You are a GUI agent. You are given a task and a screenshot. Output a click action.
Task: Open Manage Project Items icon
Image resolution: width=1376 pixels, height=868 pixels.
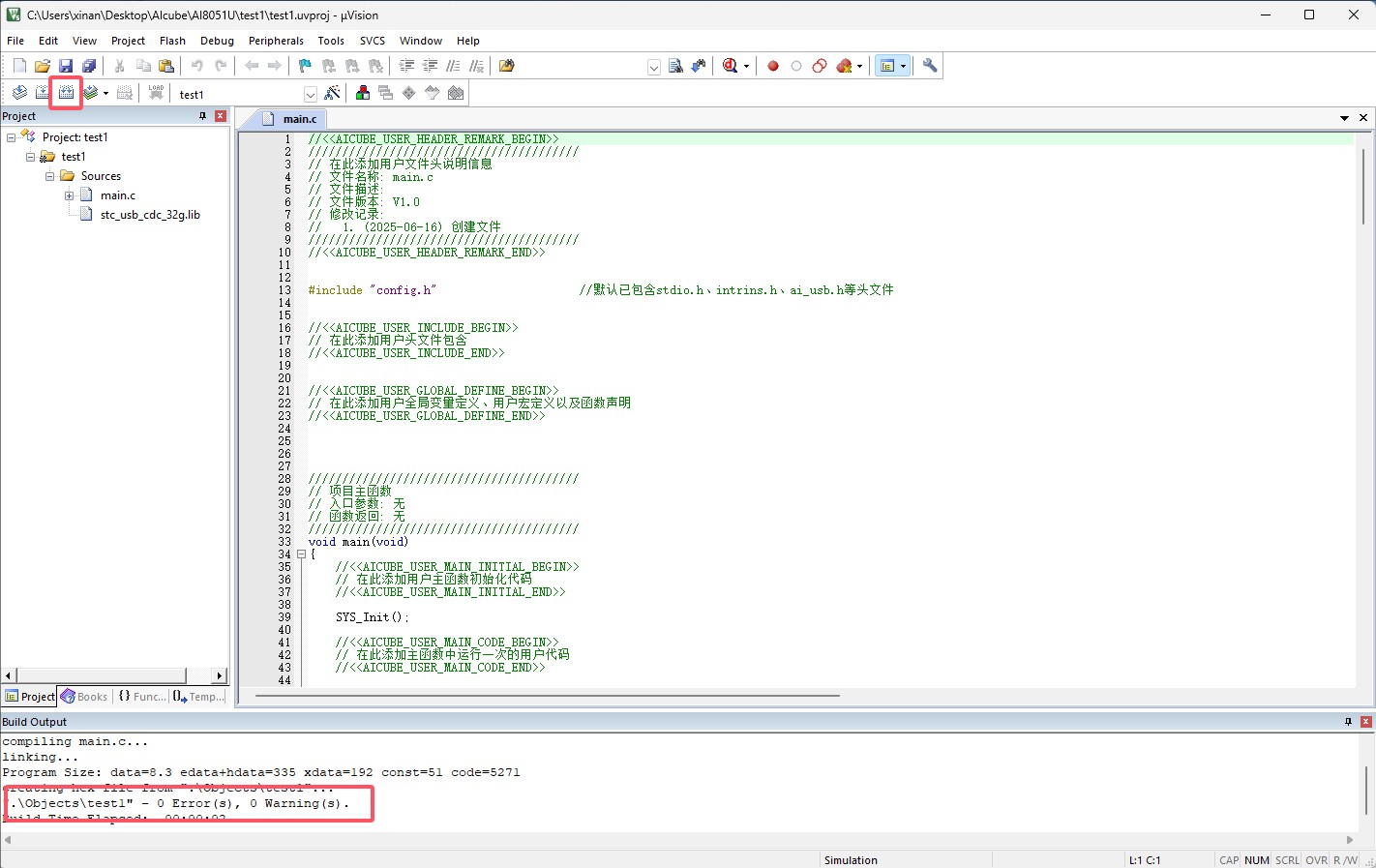[x=363, y=93]
